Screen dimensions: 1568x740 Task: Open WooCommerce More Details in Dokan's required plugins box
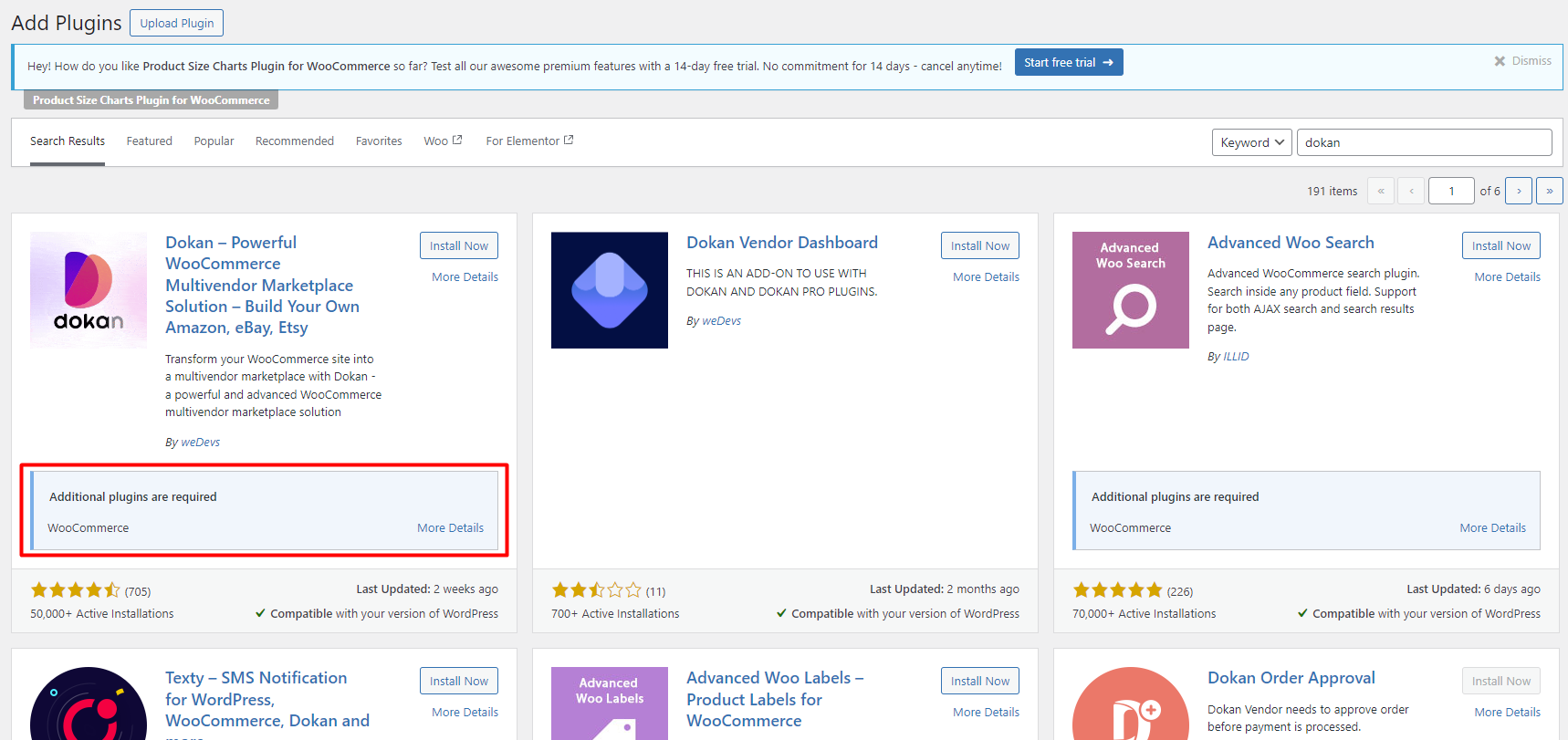pyautogui.click(x=451, y=528)
